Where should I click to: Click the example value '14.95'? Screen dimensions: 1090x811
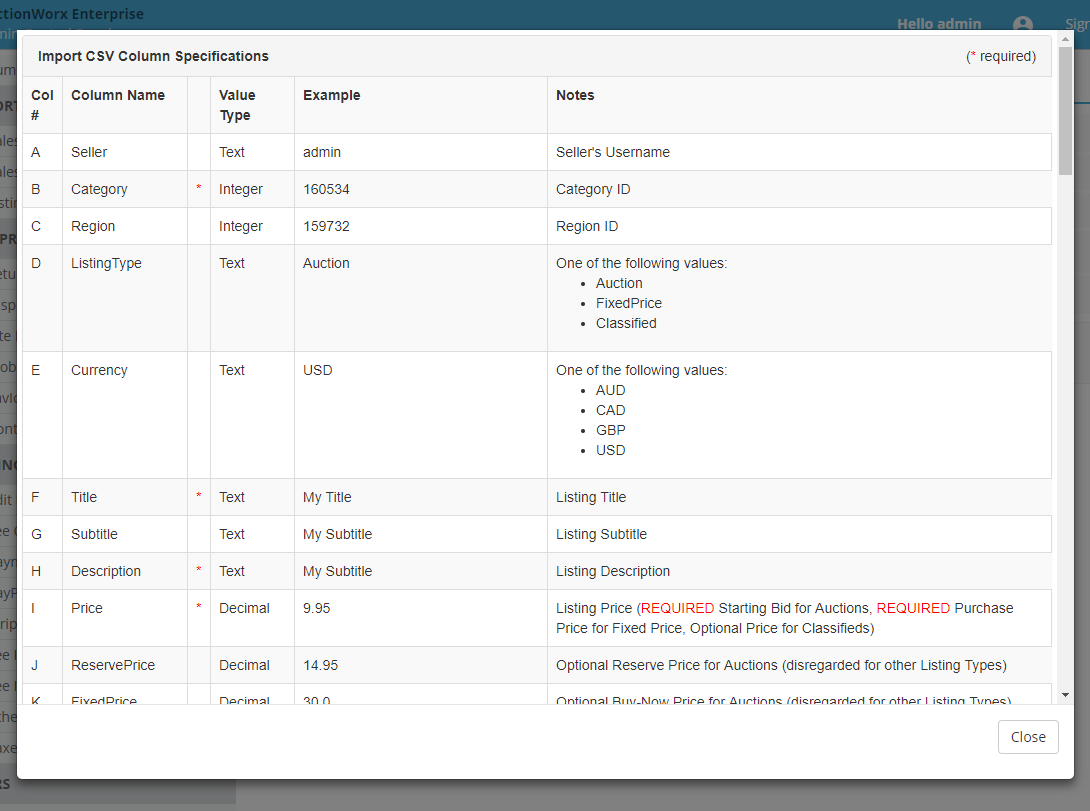(320, 665)
